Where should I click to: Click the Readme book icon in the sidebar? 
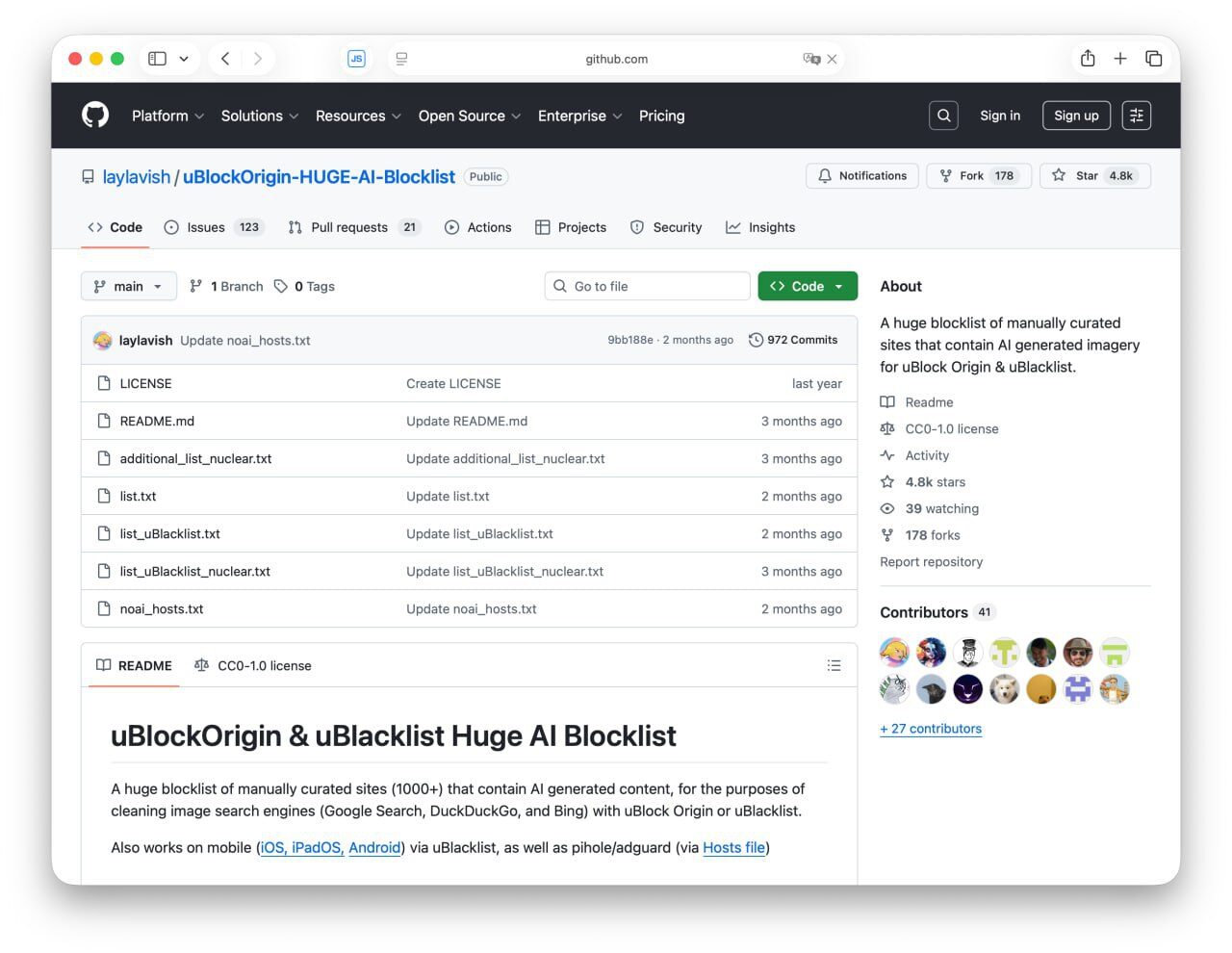point(887,401)
